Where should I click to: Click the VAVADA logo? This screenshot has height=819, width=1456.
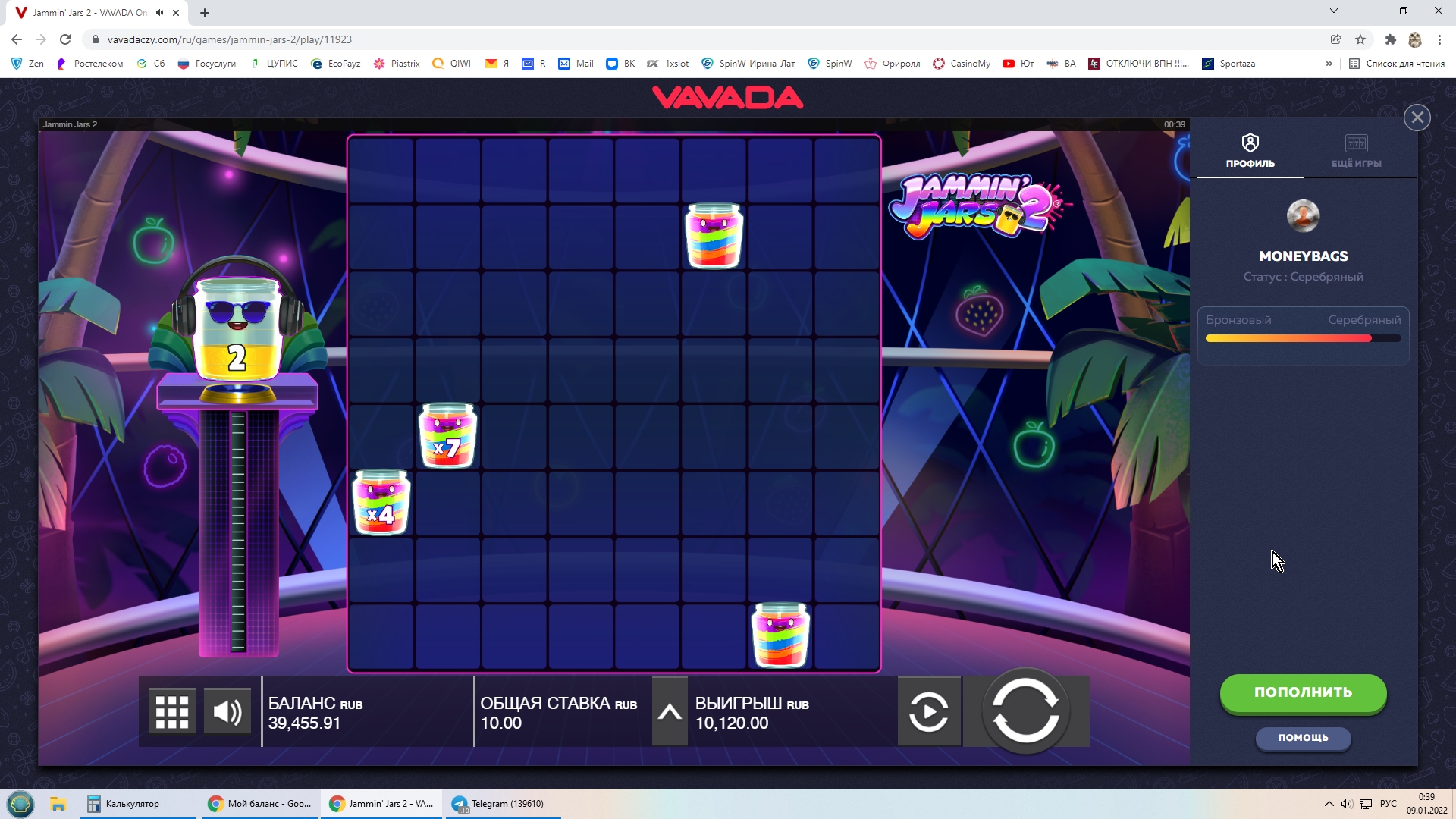pos(727,98)
